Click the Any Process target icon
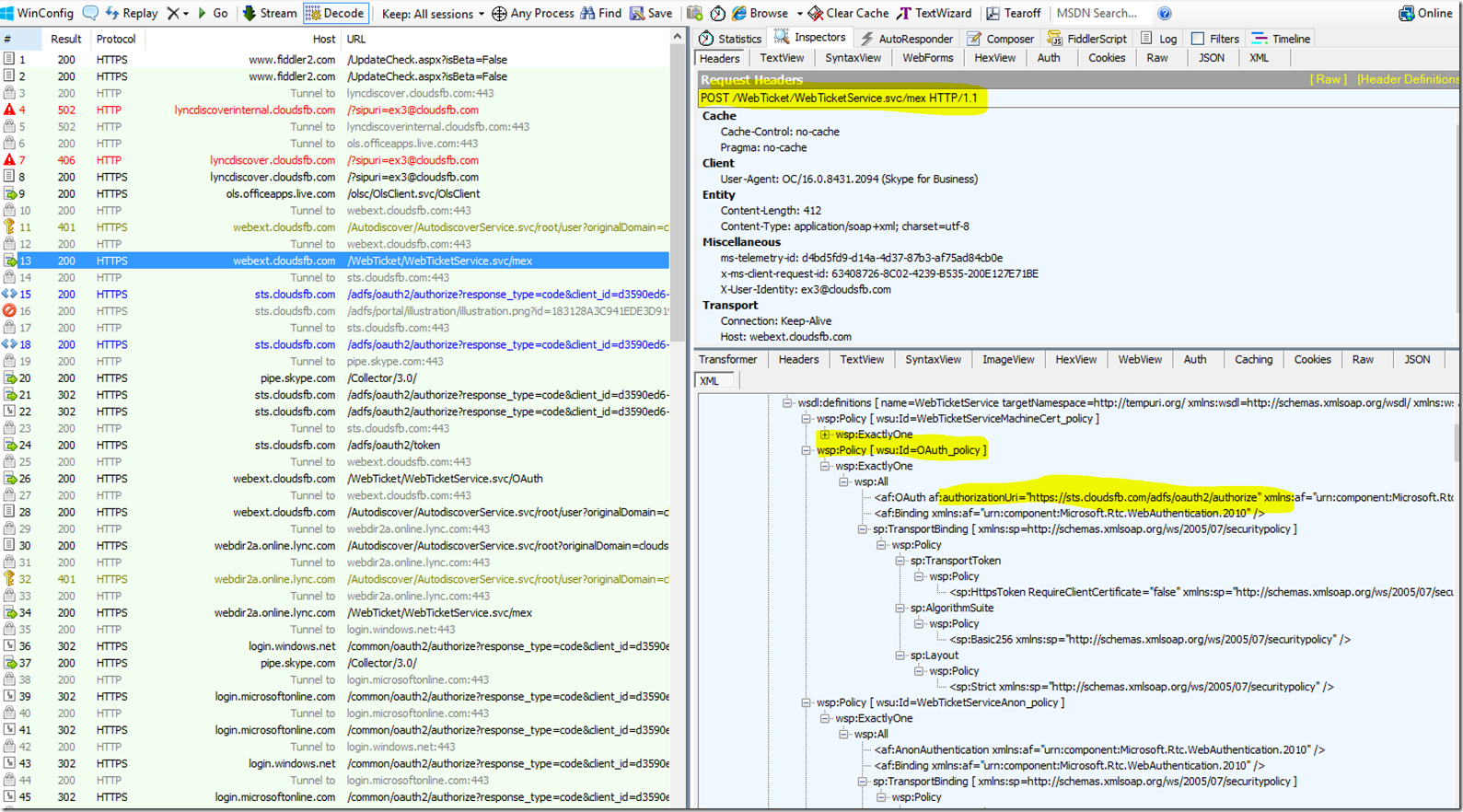 click(x=533, y=13)
